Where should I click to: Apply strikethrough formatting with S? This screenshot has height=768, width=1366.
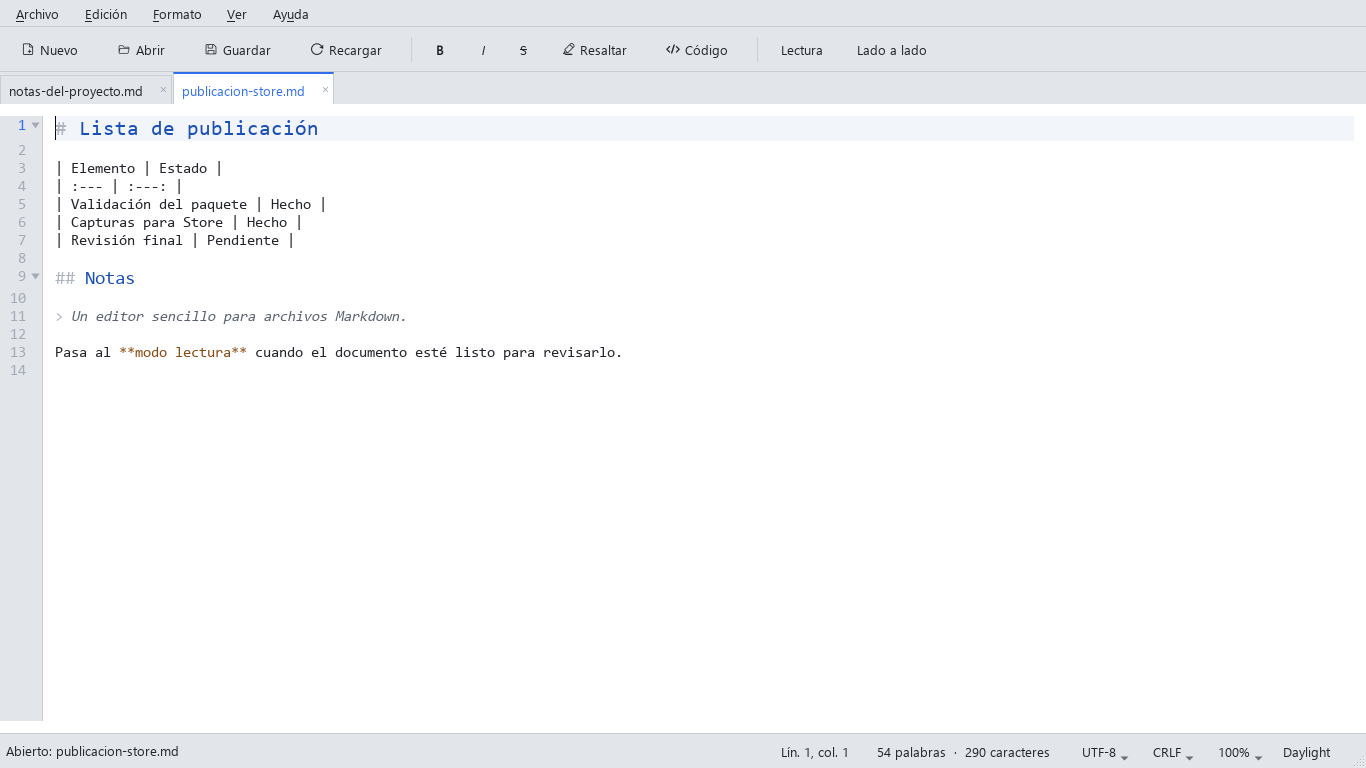pos(523,50)
